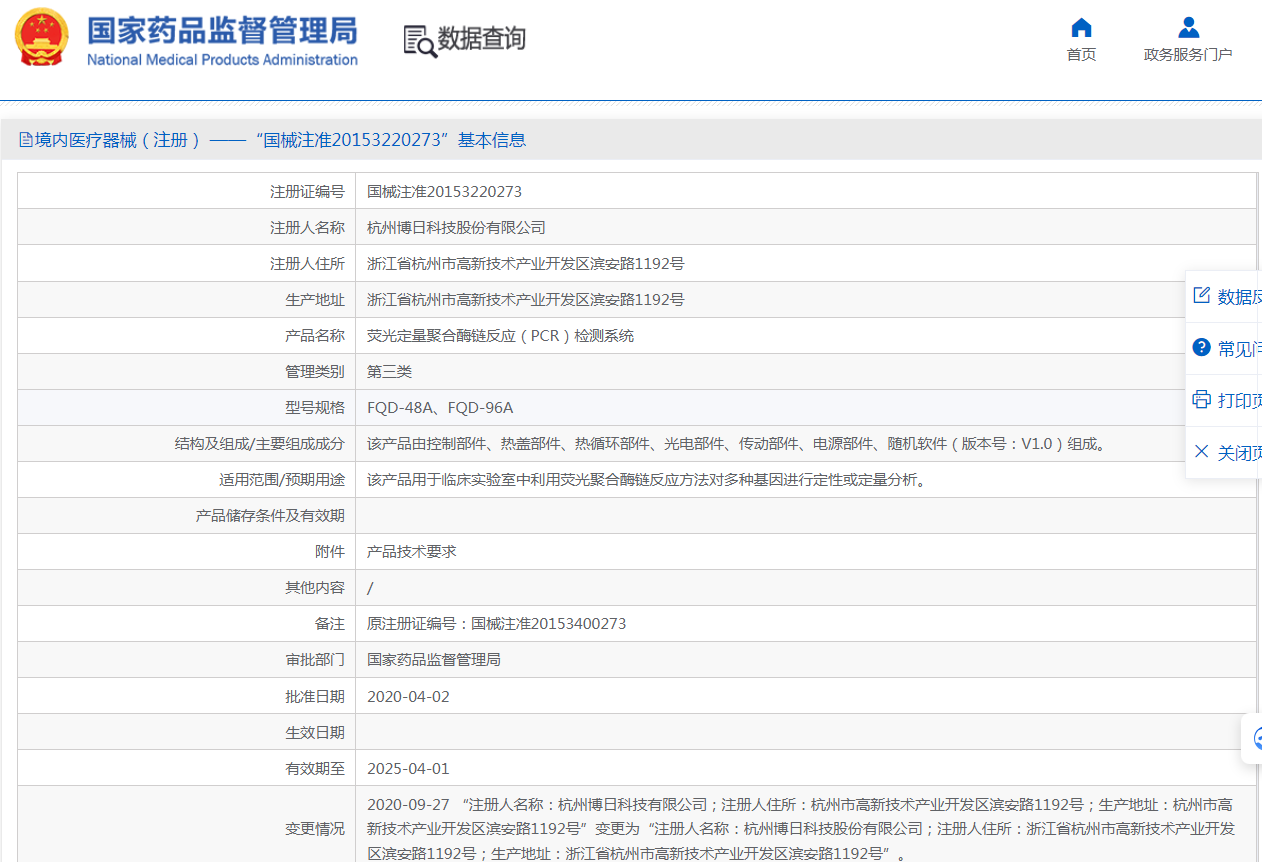The width and height of the screenshot is (1262, 862).
Task: Click the 原注册证编号：国械注准20153400273 remark text
Action: [497, 623]
